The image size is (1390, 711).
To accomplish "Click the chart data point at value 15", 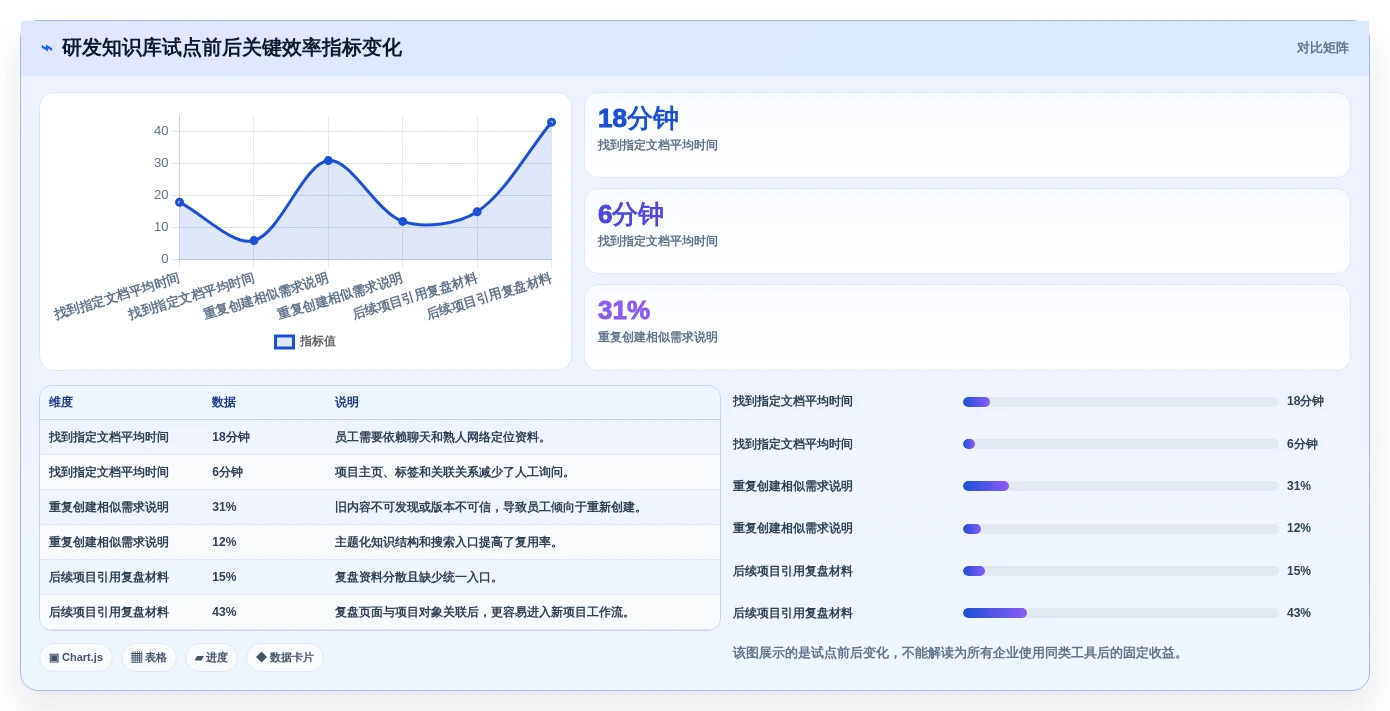I will pos(477,211).
